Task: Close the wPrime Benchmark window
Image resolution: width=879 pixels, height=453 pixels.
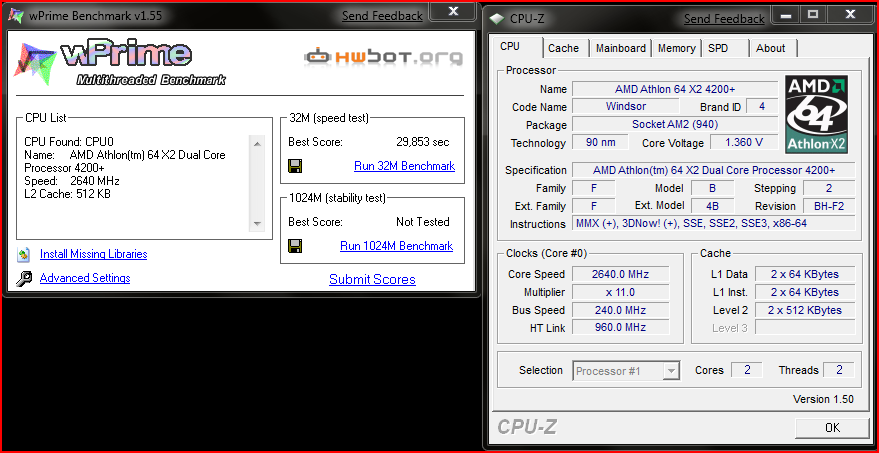Action: tap(454, 11)
